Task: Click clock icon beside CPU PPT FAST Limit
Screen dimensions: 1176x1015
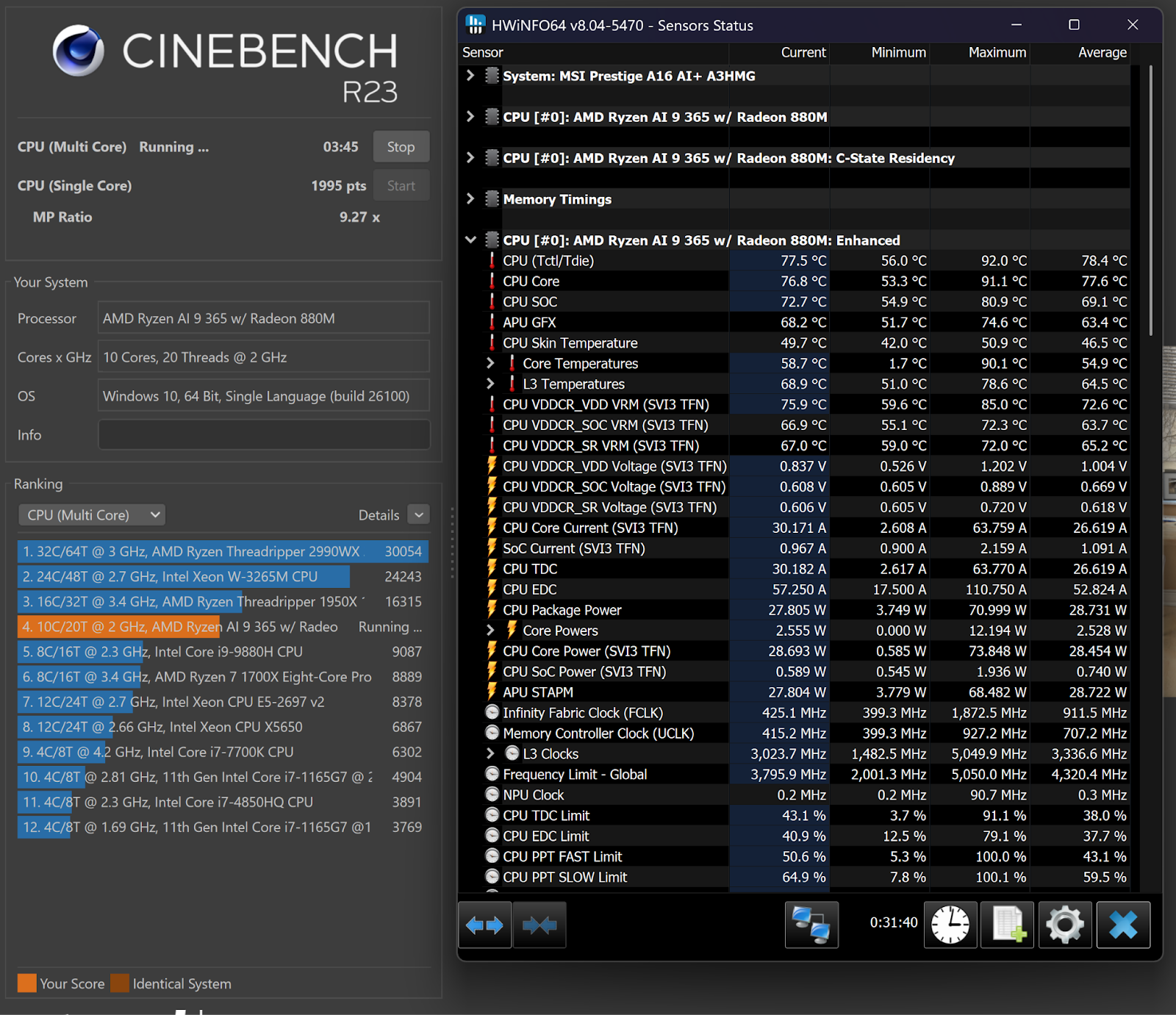Action: pos(492,856)
